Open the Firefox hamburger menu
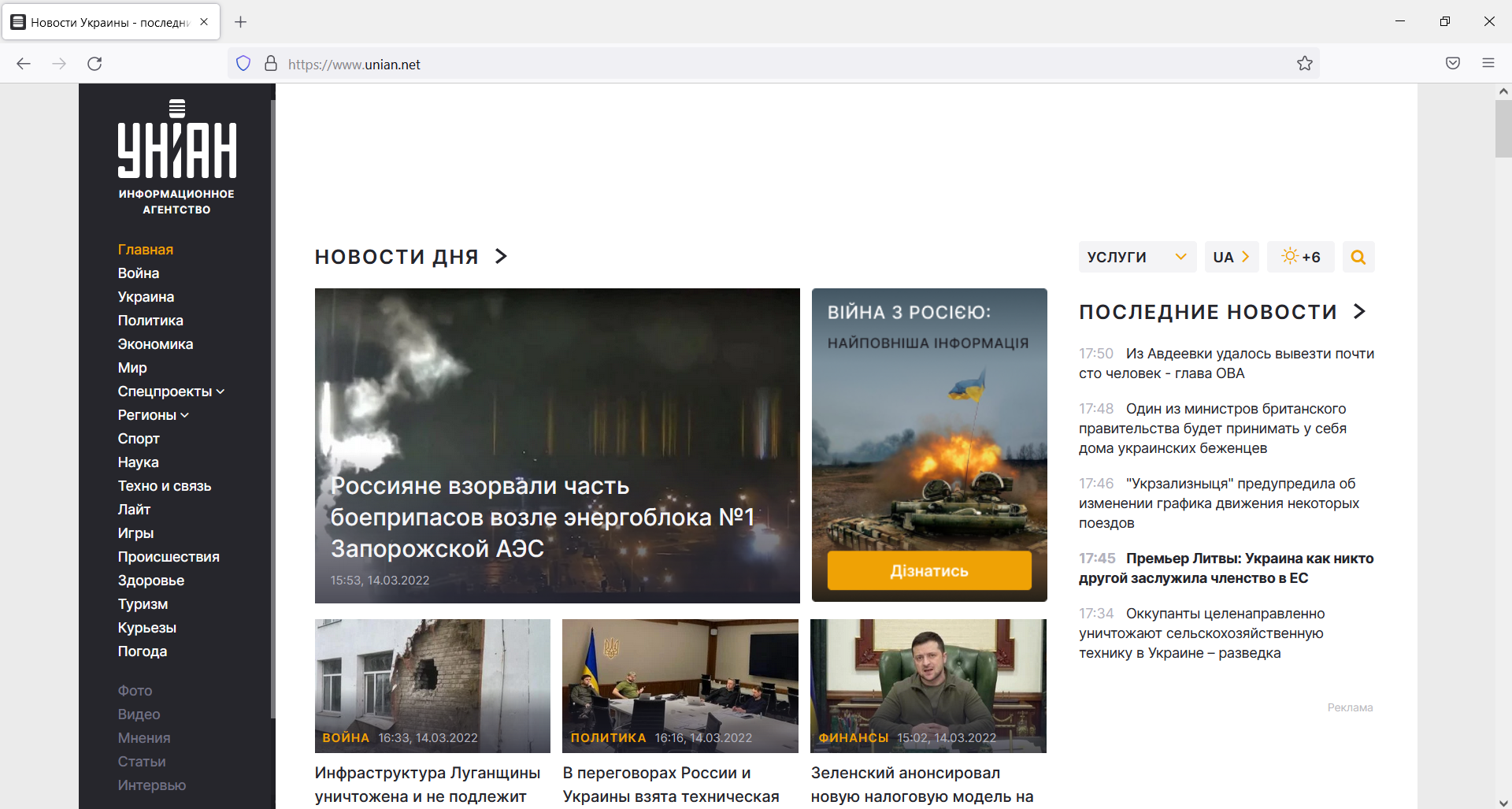 click(x=1488, y=63)
